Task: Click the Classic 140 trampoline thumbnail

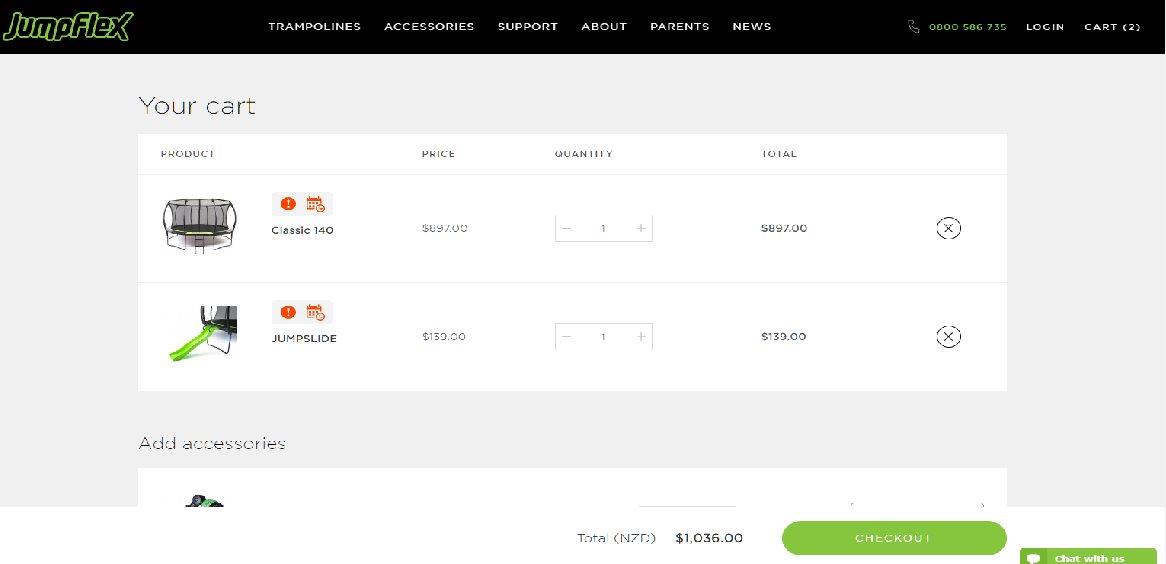Action: 200,225
